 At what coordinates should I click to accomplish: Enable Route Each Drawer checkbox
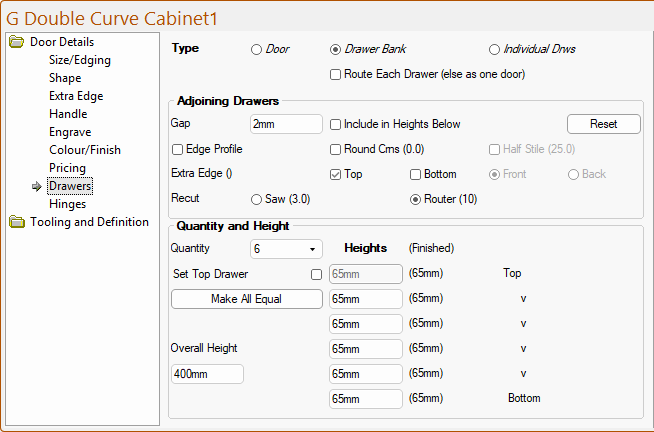point(336,74)
